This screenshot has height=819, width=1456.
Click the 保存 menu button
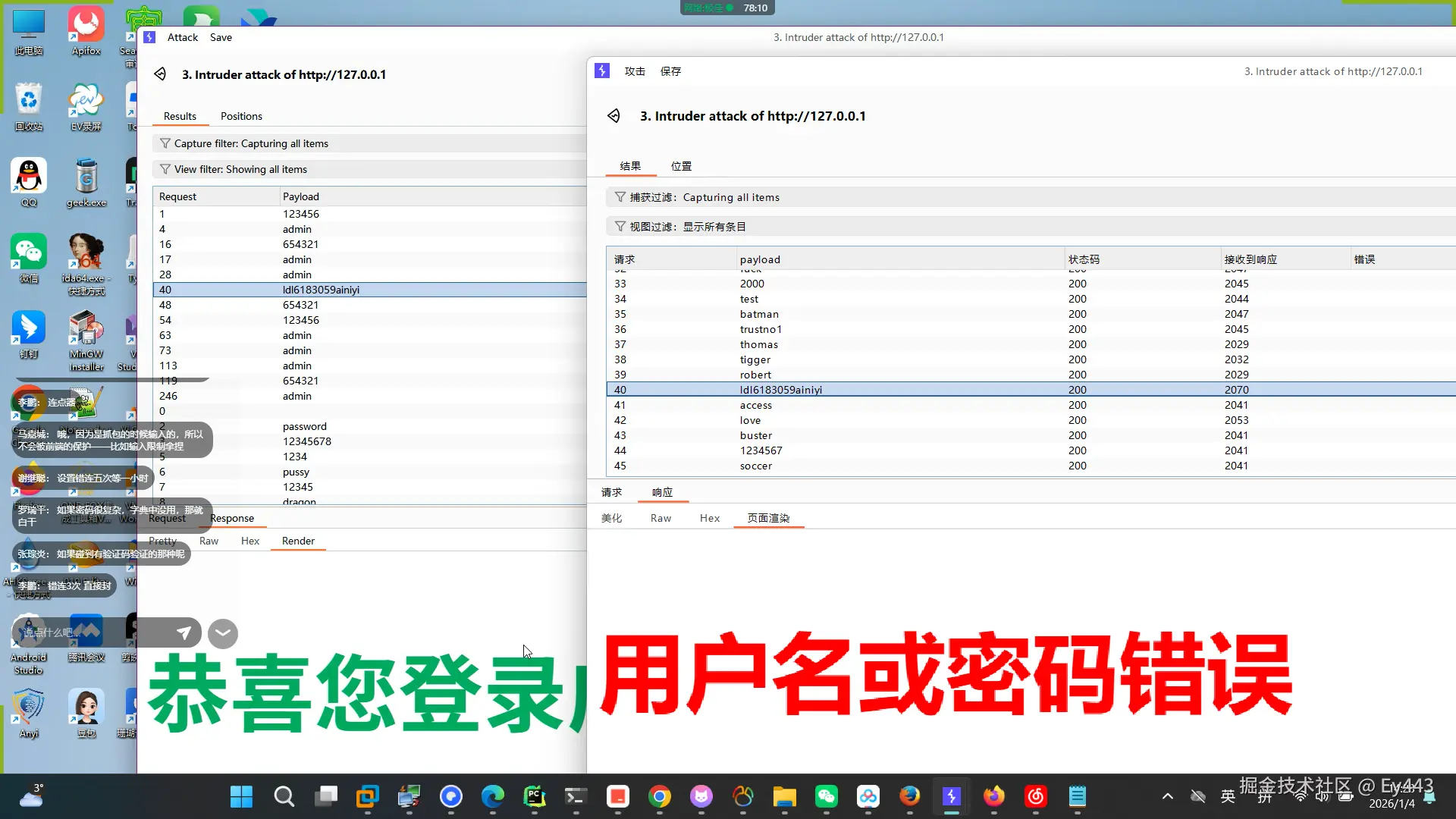click(670, 71)
